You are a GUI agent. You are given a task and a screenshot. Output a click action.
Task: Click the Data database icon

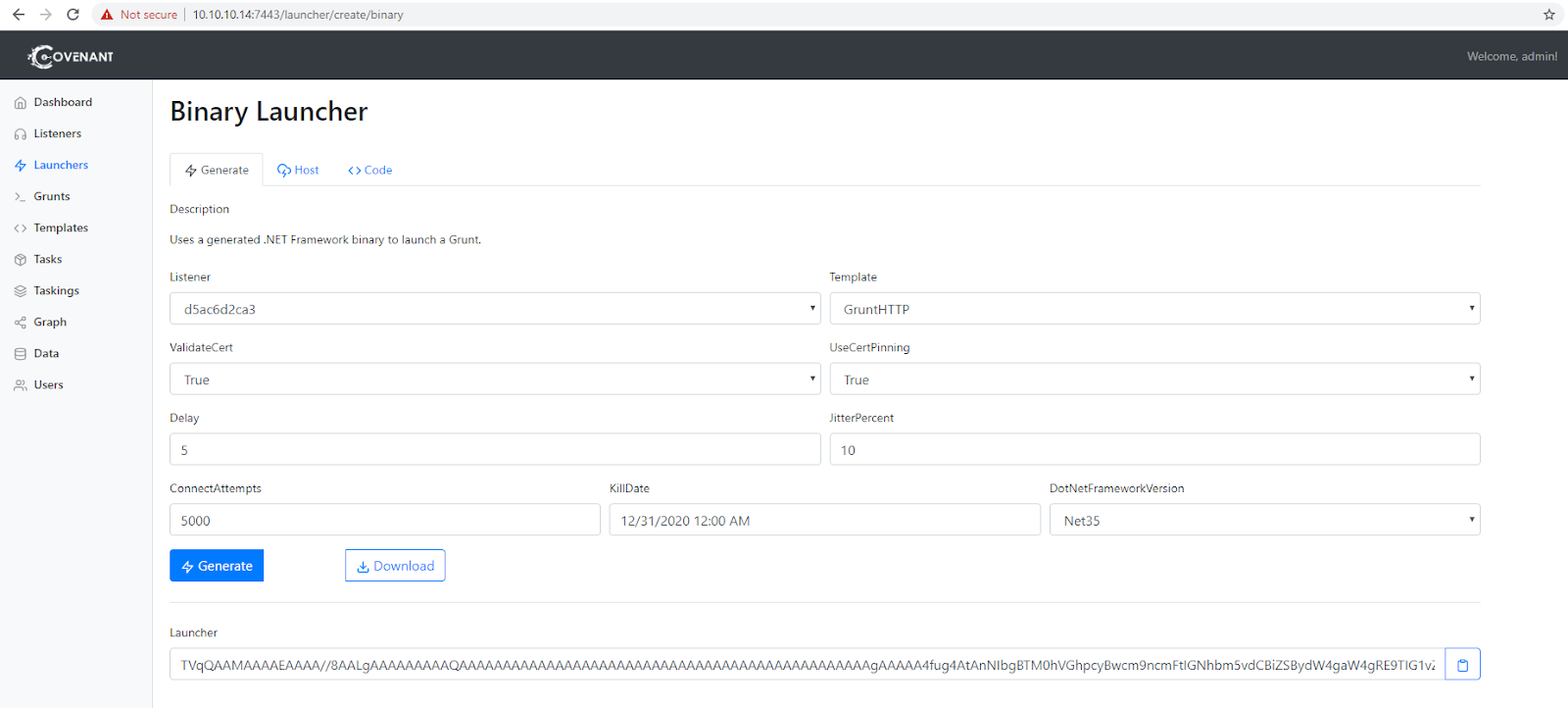click(x=21, y=354)
